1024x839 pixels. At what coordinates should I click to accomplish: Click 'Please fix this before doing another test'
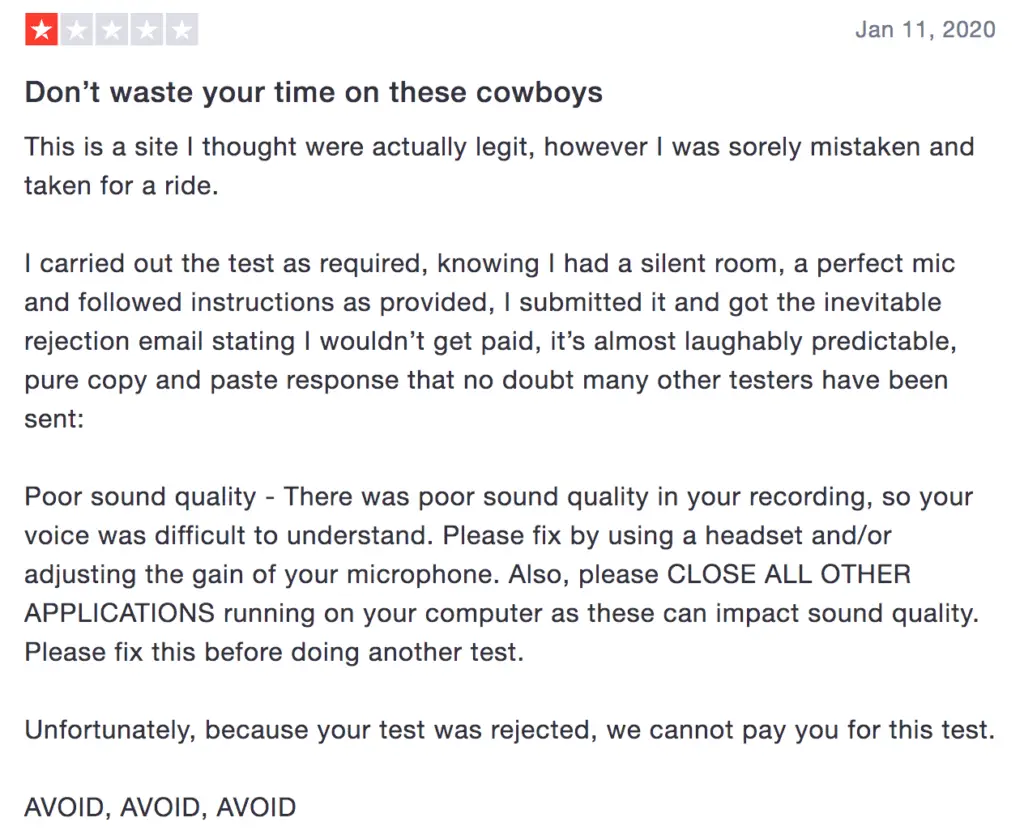point(274,652)
